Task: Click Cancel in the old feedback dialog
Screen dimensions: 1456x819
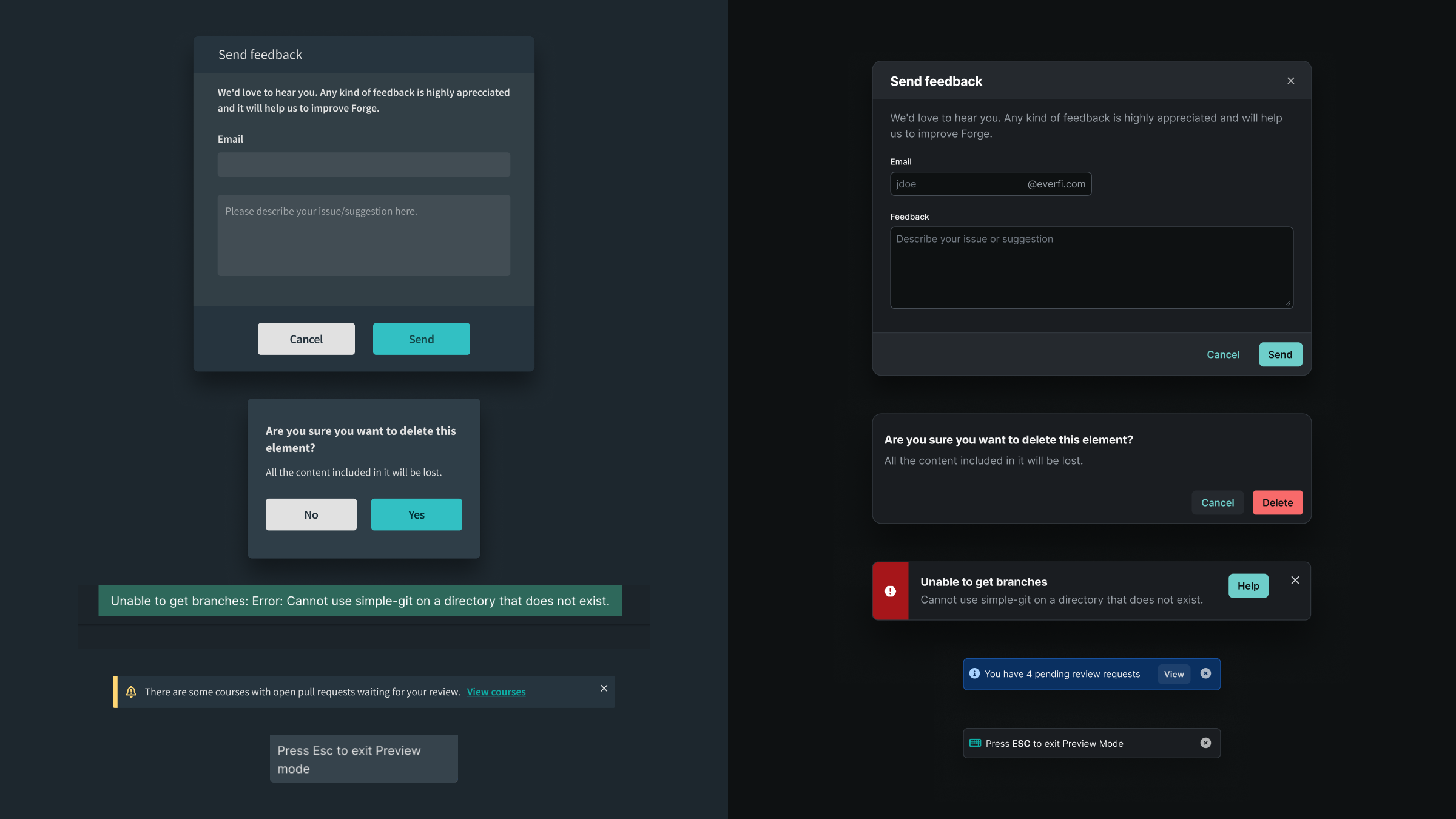Action: [306, 339]
